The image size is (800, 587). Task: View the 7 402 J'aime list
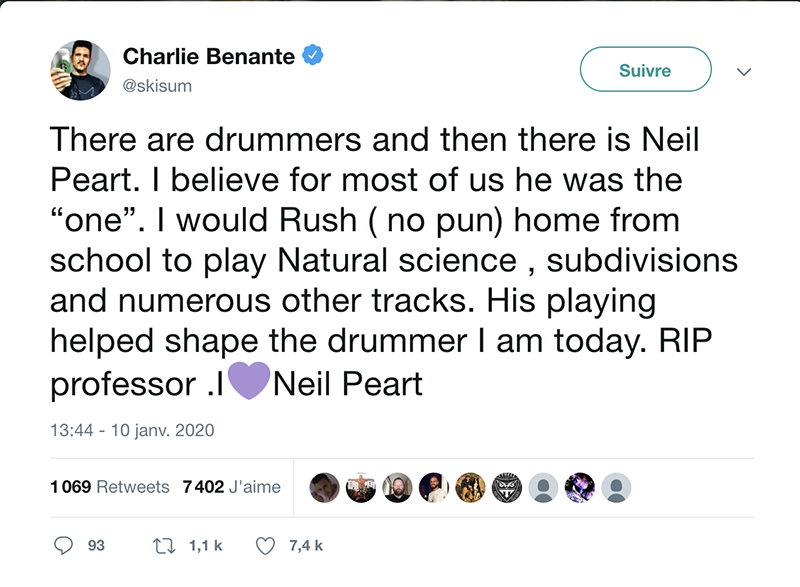[x=231, y=487]
